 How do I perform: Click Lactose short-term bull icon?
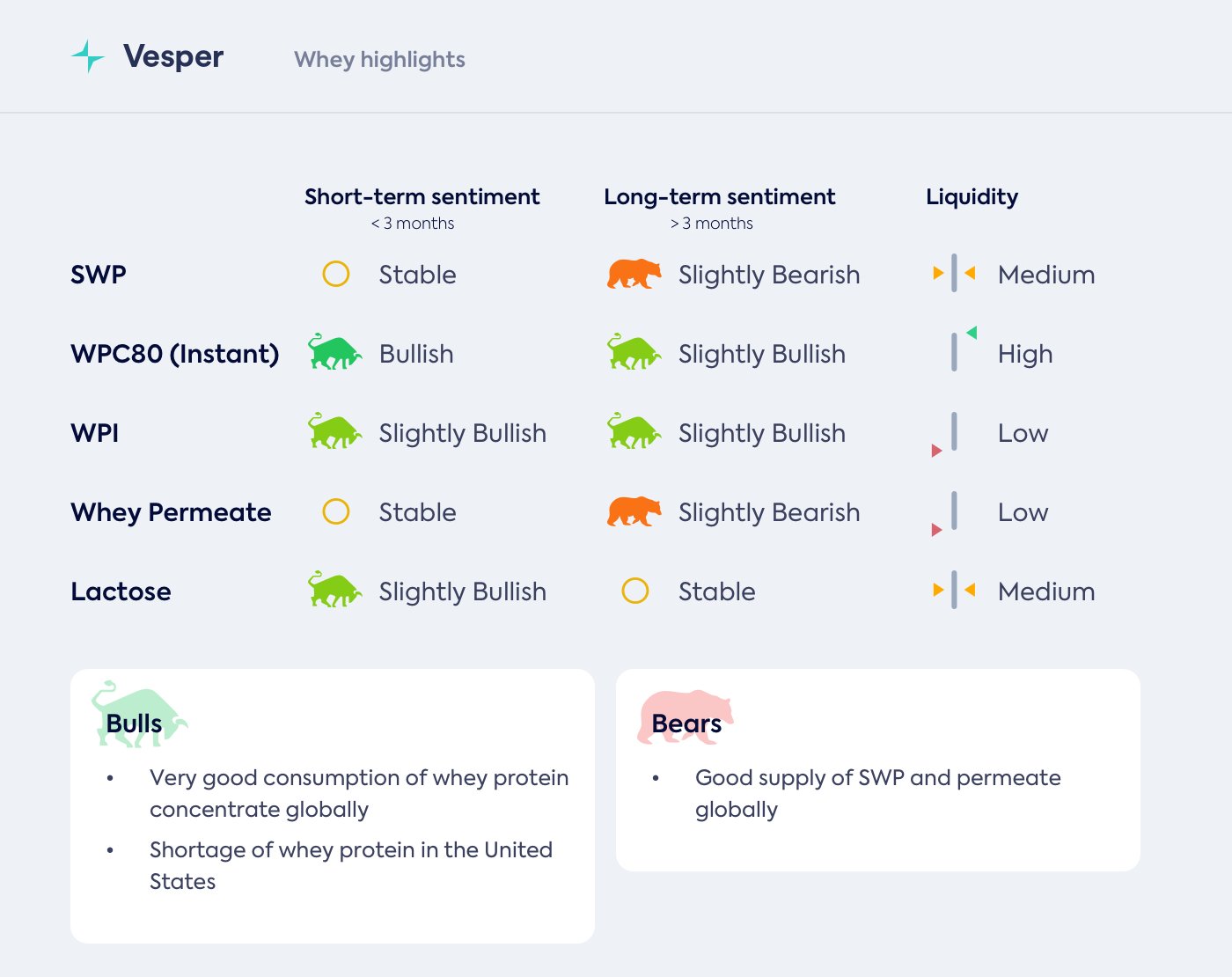pyautogui.click(x=334, y=591)
